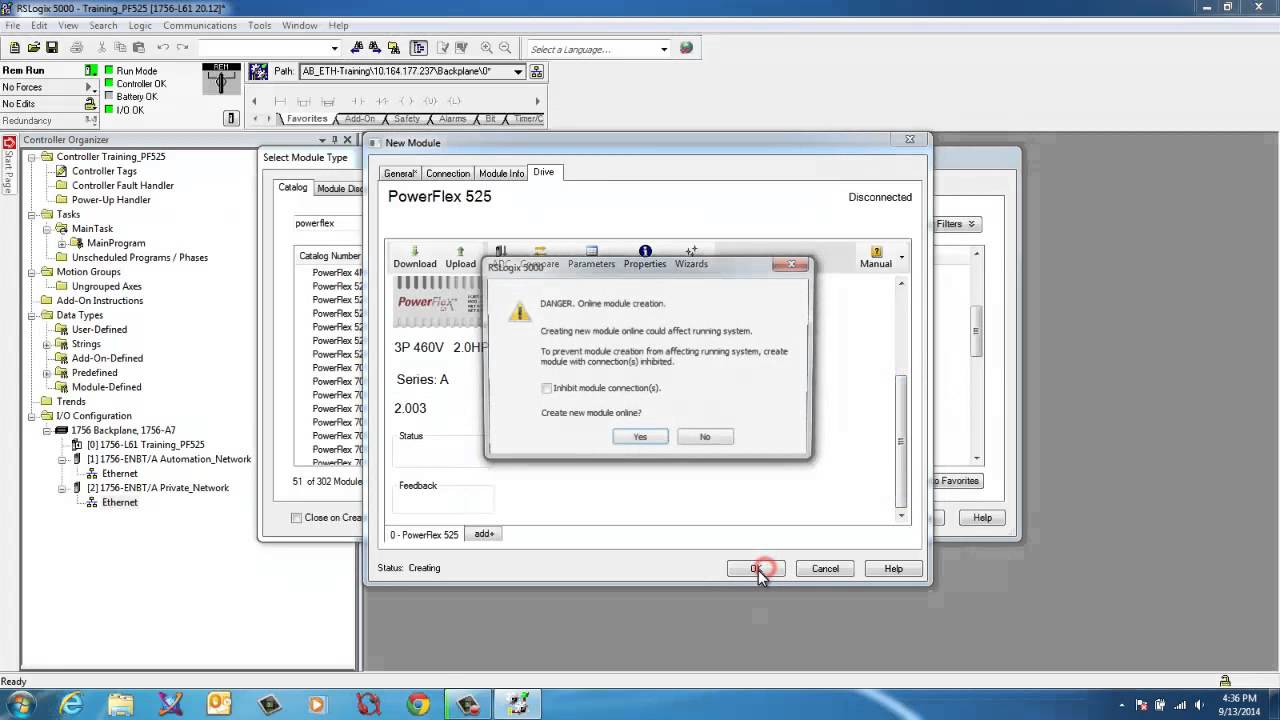Open the dropdown arrow beside the Manual icon
Image resolution: width=1280 pixels, height=720 pixels.
(901, 258)
